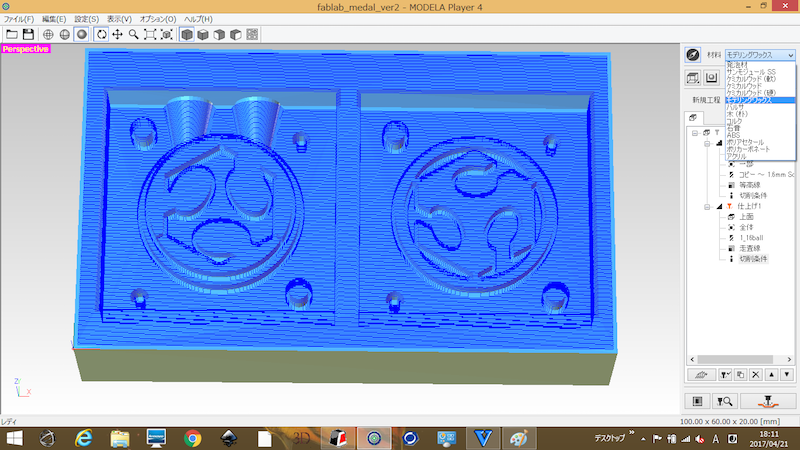Click the copy process button

pos(740,374)
